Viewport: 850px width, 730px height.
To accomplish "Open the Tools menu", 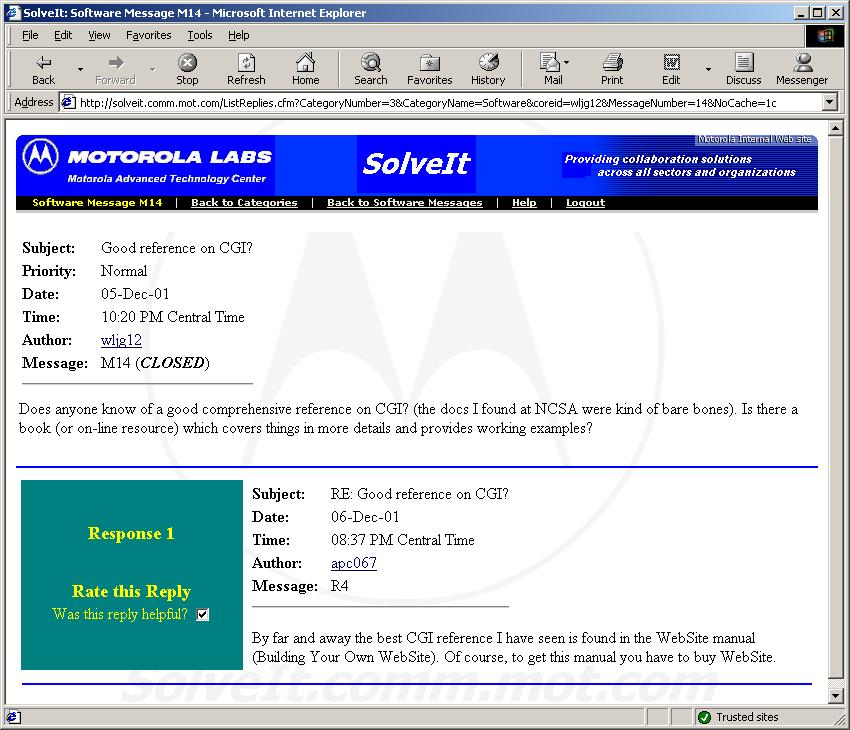I will click(x=200, y=35).
